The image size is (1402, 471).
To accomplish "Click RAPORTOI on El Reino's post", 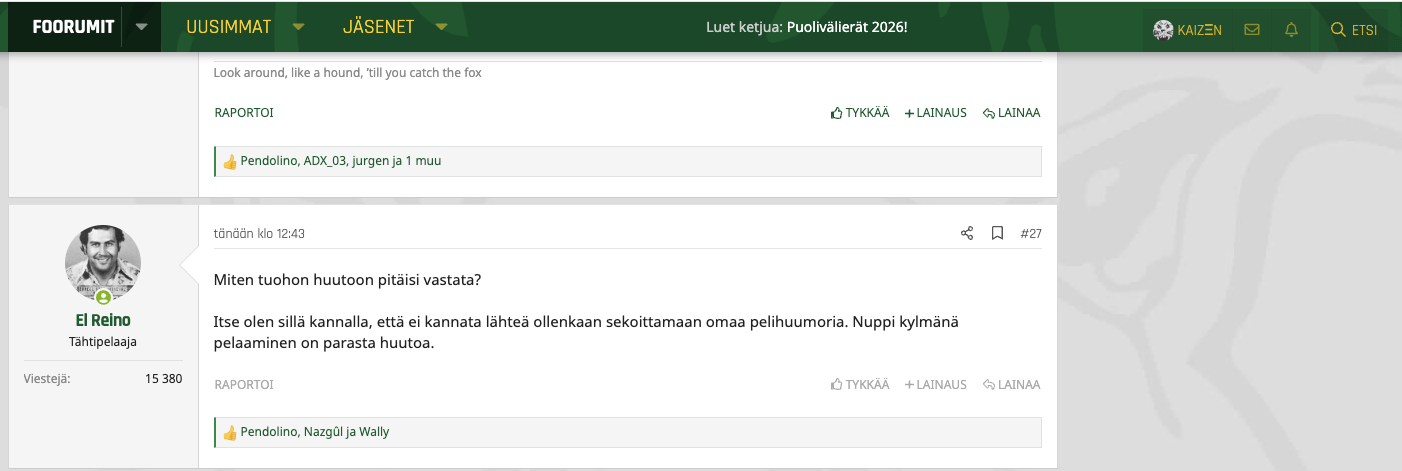I will coord(243,385).
